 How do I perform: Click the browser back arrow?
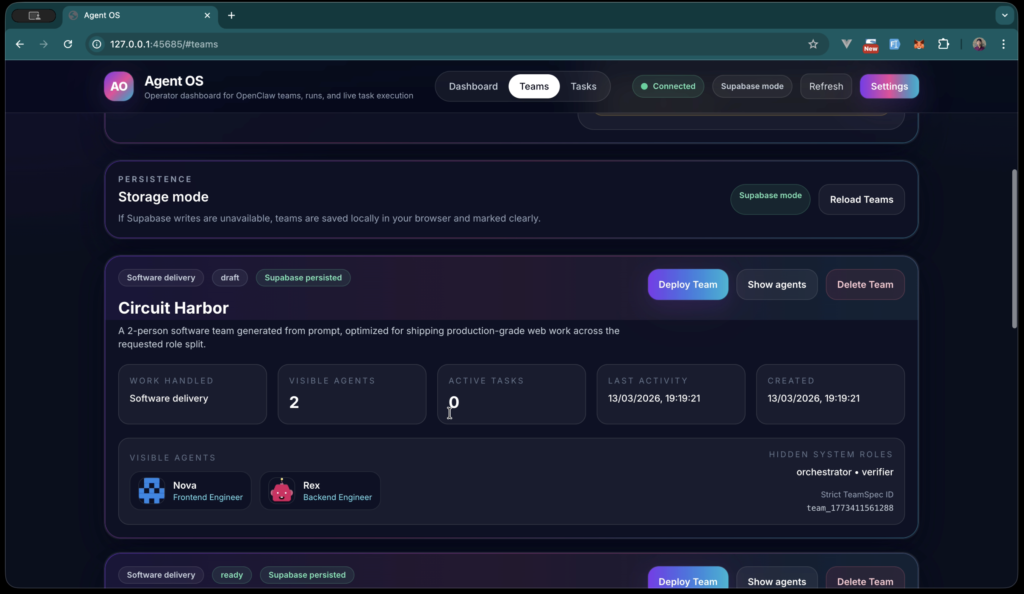[19, 44]
